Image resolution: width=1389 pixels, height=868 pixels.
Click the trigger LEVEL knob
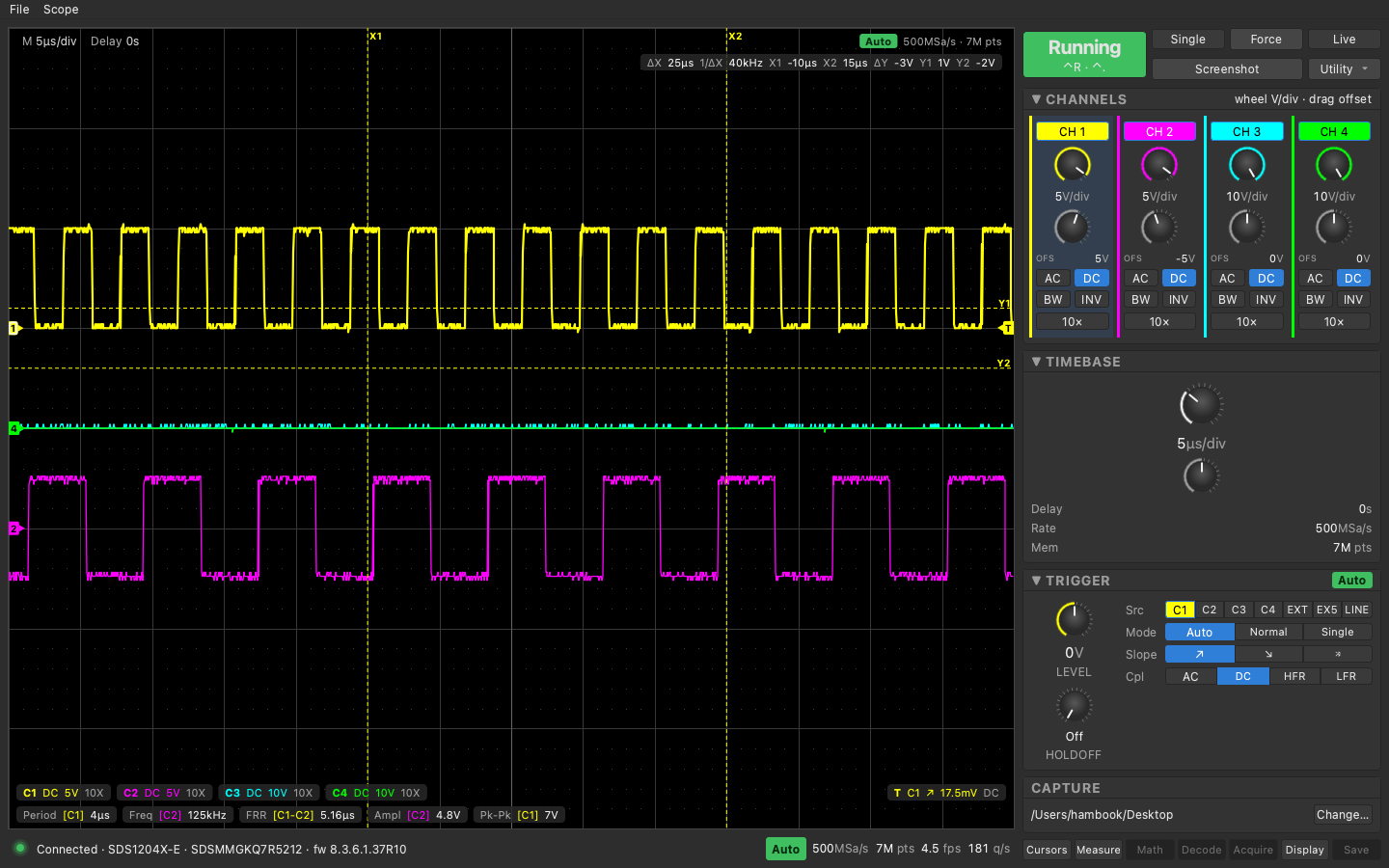pos(1074,620)
